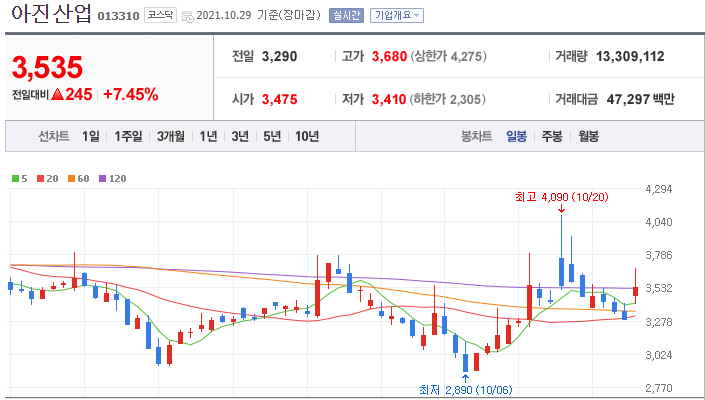
Task: Click the 코스닥 market badge
Action: coord(161,15)
